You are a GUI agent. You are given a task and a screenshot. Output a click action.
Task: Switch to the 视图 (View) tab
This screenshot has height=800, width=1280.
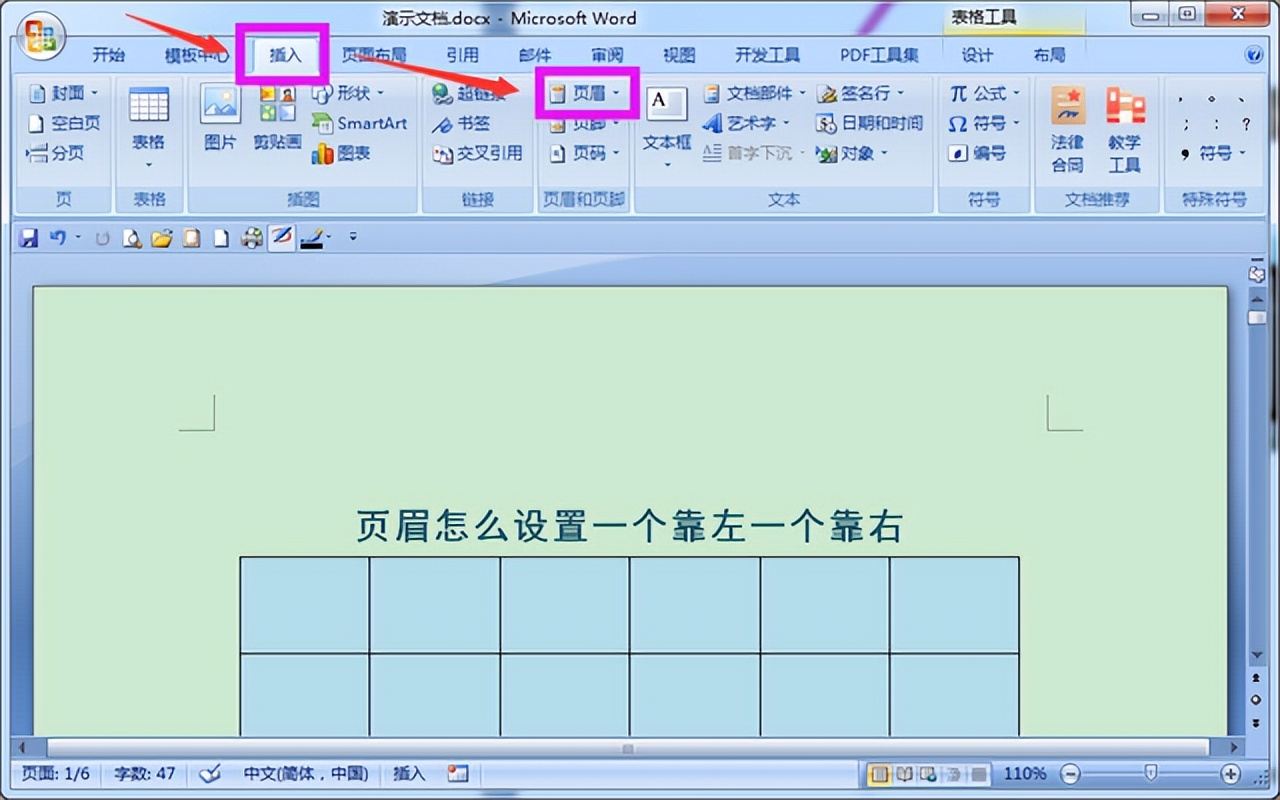679,55
